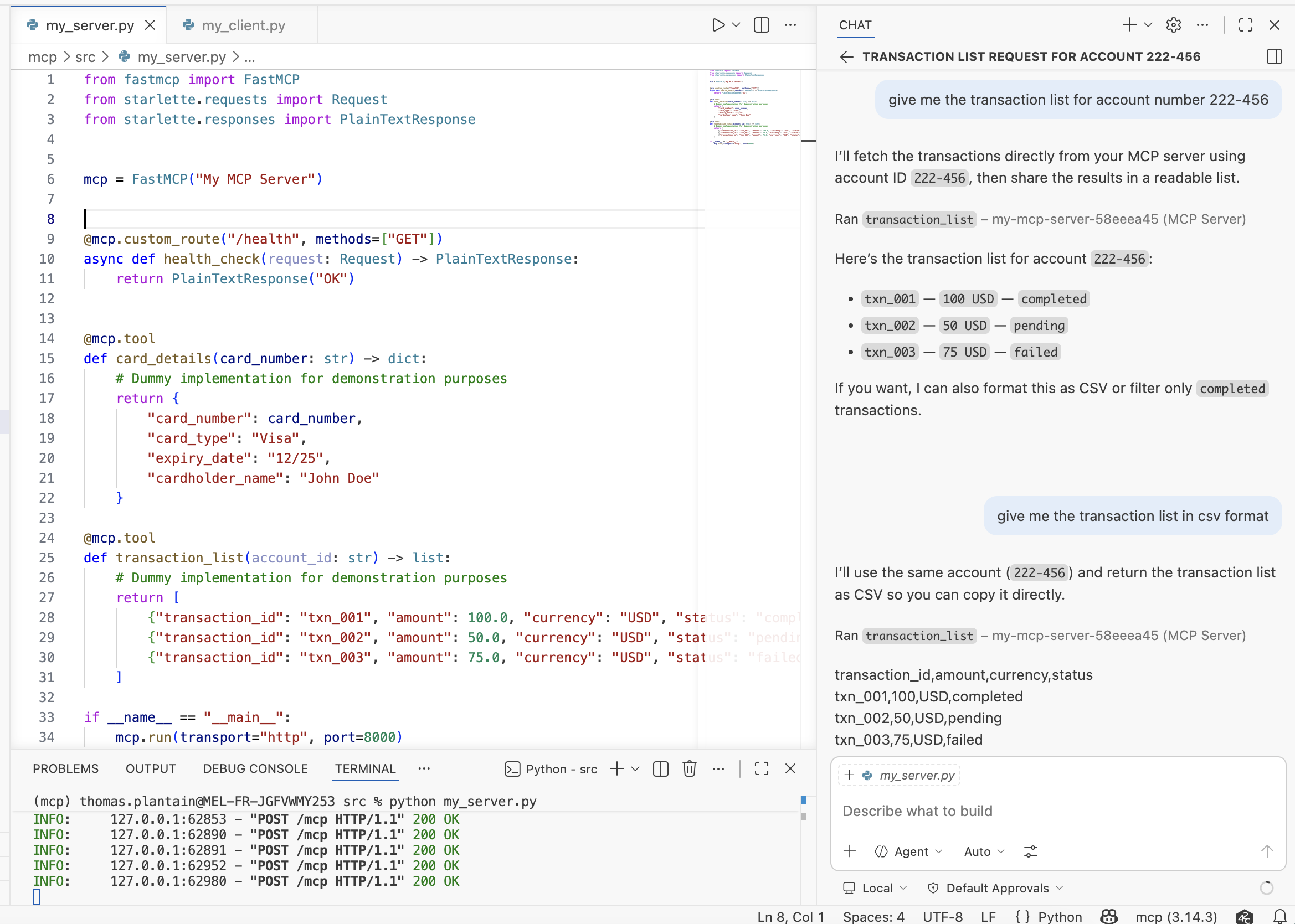Focus the 'Describe what to build' input
The height and width of the screenshot is (924, 1295).
tap(1057, 811)
